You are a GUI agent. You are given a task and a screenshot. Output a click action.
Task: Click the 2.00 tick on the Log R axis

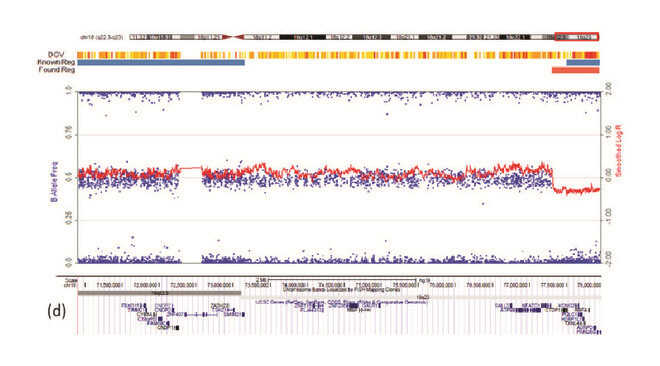(608, 88)
